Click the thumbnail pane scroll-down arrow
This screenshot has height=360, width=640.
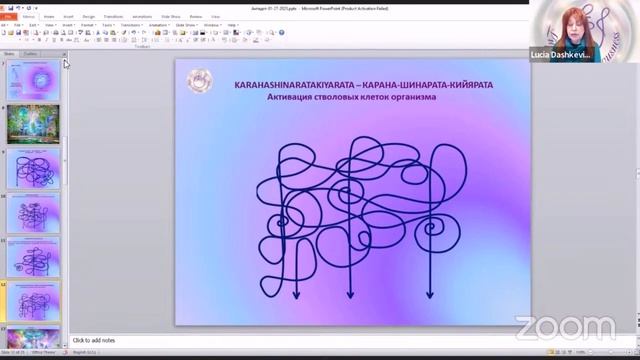click(x=65, y=346)
